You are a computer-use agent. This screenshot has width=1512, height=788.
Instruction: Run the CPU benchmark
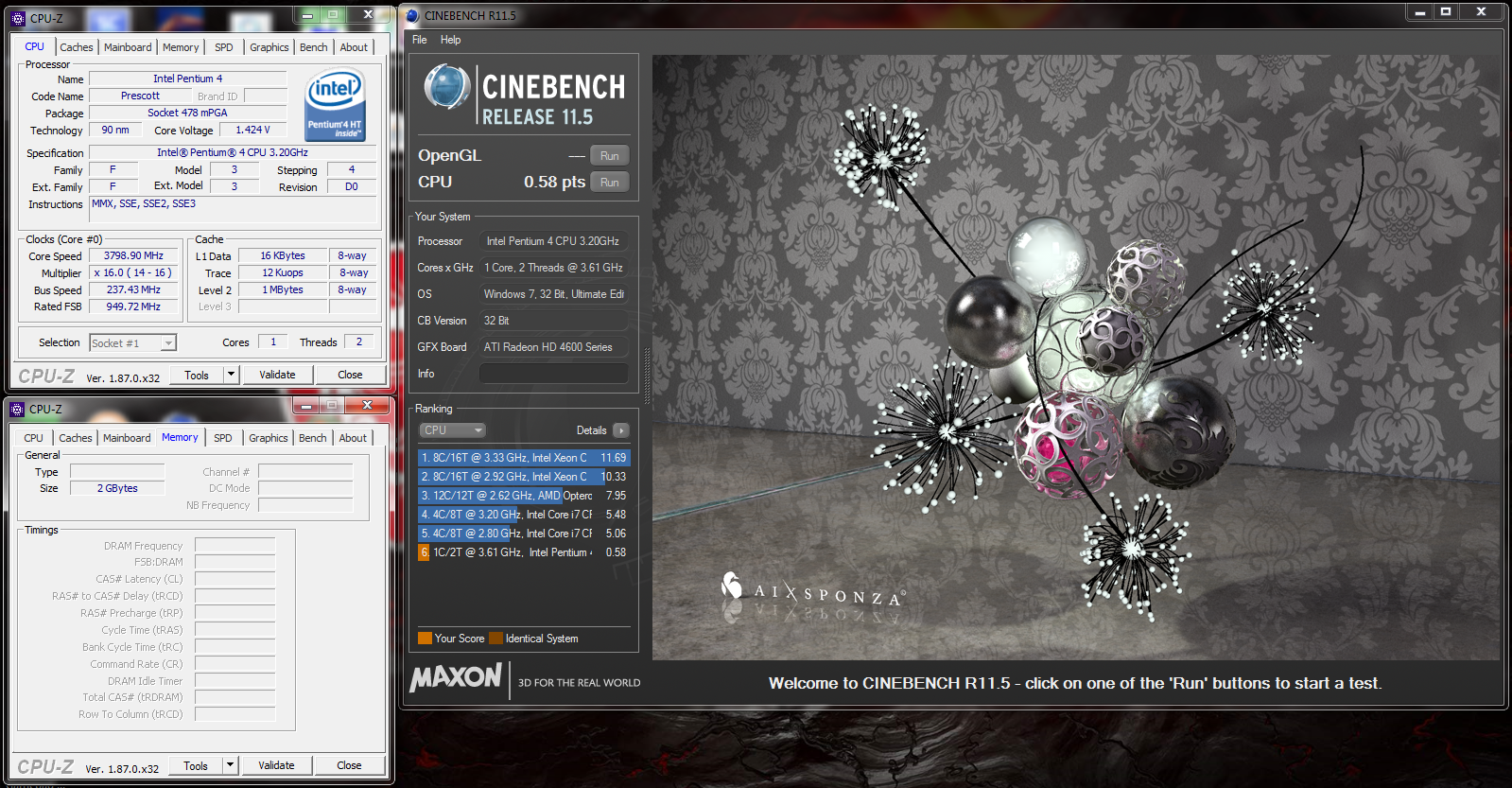(x=610, y=183)
